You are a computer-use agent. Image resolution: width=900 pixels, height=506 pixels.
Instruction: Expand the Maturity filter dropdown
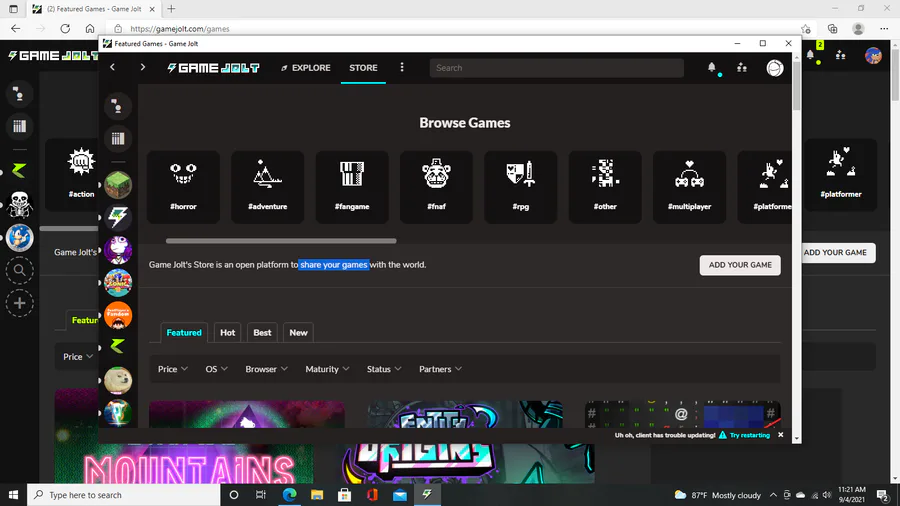(327, 369)
